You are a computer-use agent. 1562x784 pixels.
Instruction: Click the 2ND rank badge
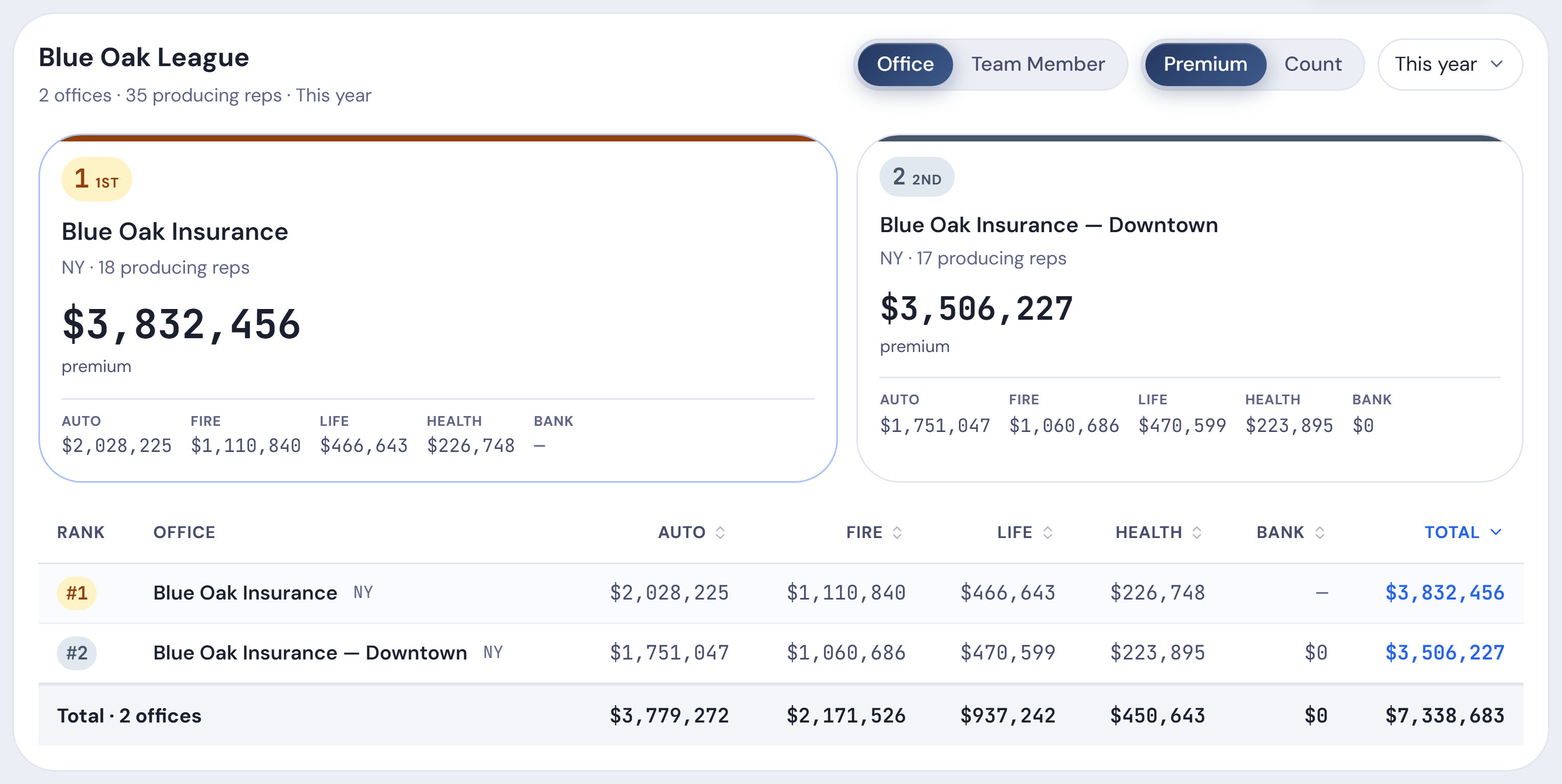tap(916, 177)
